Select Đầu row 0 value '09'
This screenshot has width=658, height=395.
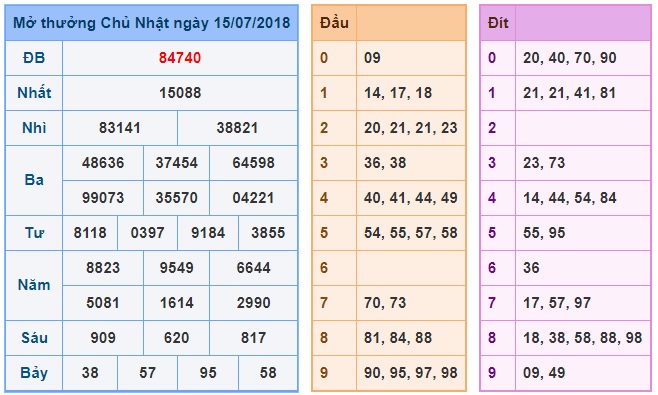pos(372,58)
